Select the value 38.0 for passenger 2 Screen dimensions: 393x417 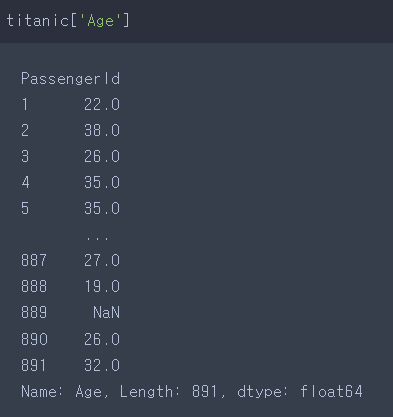pos(102,130)
